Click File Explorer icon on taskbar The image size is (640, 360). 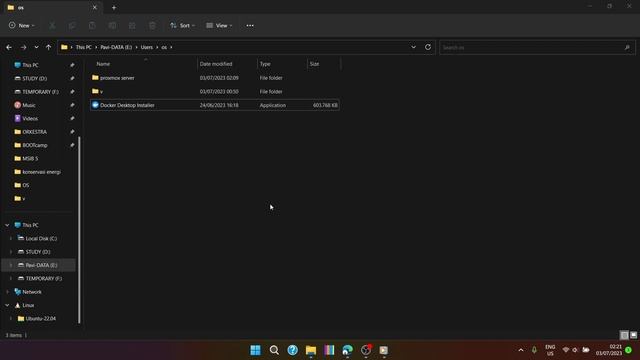(x=311, y=350)
